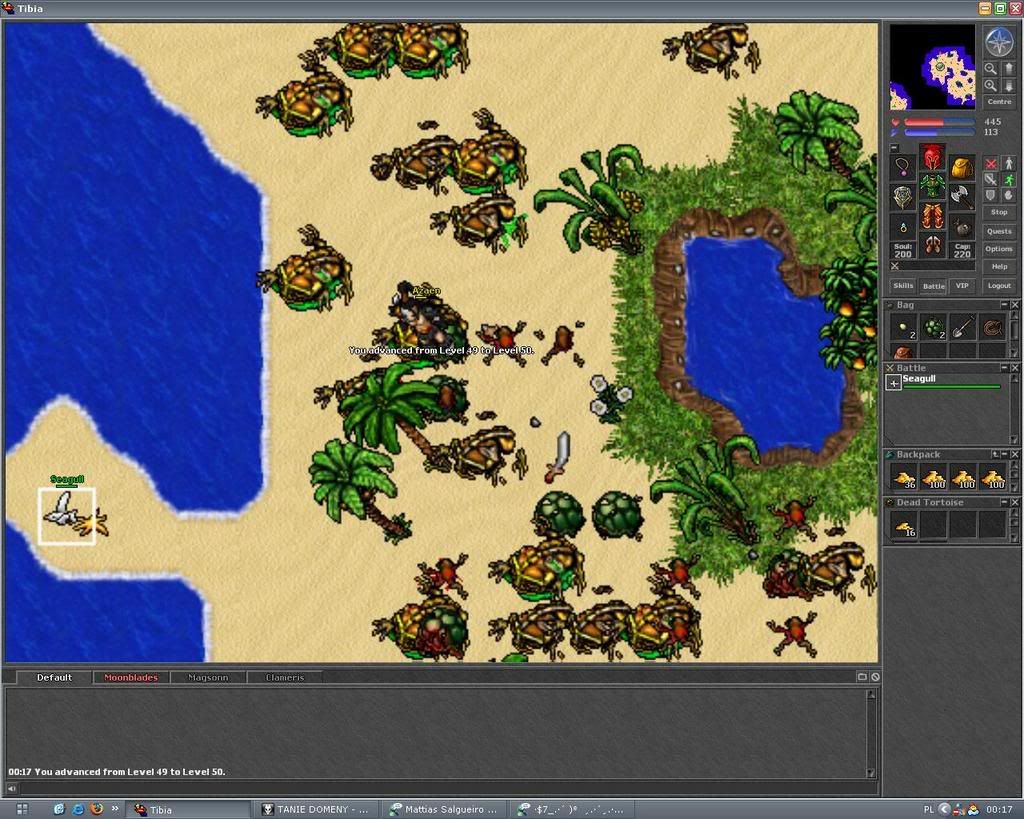Screen dimensions: 1024x819
Task: Go up one container level in Backpack
Action: tap(995, 455)
